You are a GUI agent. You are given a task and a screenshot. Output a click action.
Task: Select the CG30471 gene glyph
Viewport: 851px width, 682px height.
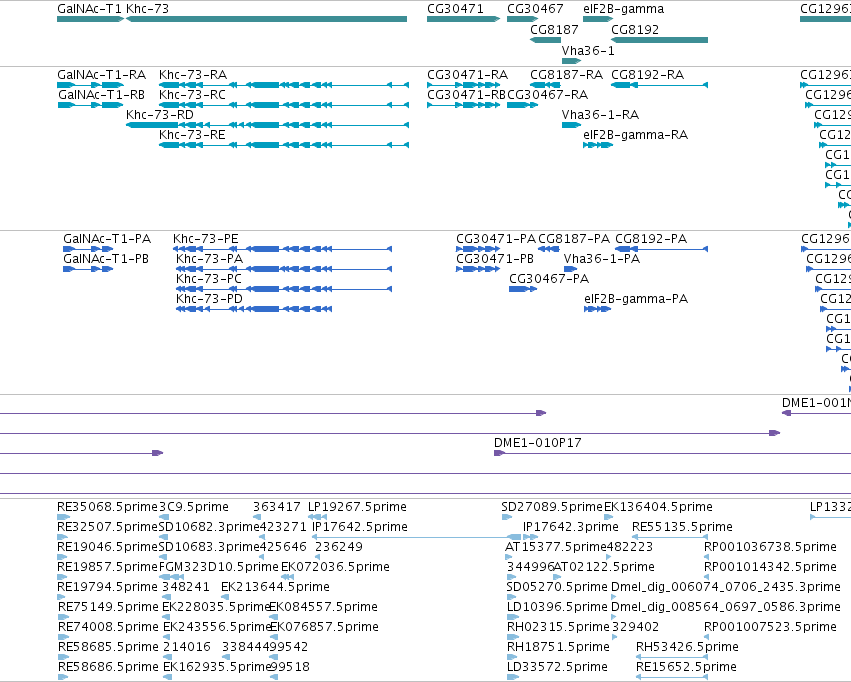[463, 19]
